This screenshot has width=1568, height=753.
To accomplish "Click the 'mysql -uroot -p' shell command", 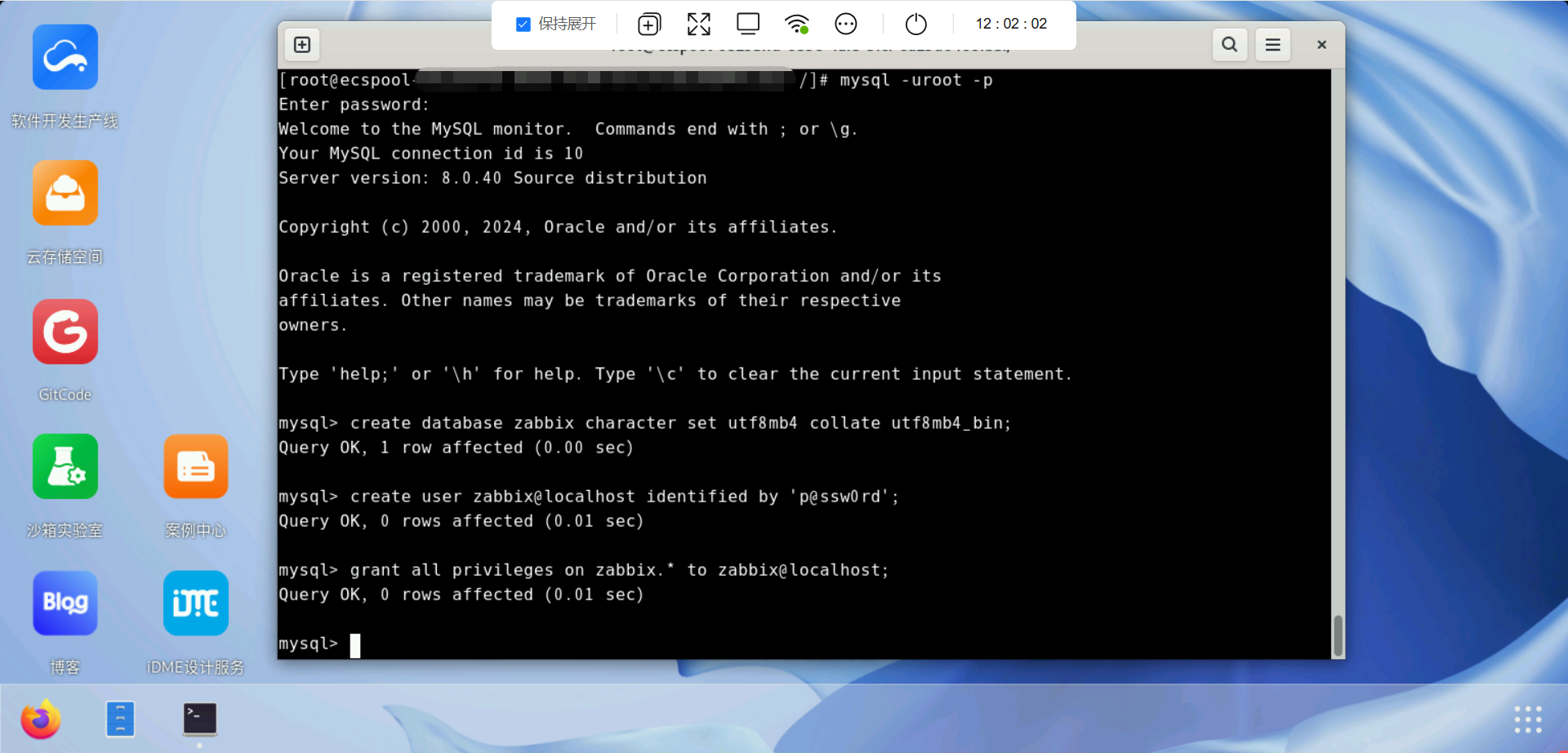I will [x=916, y=80].
